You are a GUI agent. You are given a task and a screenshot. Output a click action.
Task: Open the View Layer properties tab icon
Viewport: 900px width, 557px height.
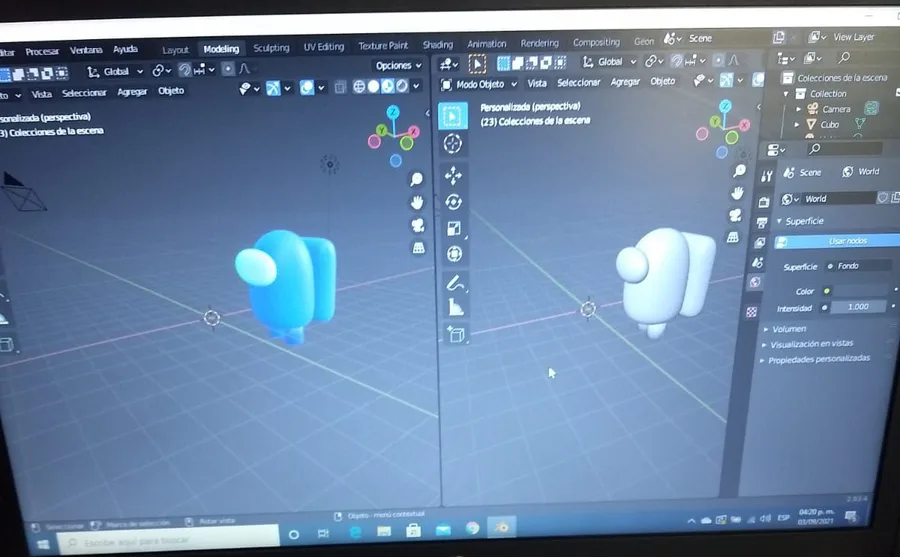(759, 242)
